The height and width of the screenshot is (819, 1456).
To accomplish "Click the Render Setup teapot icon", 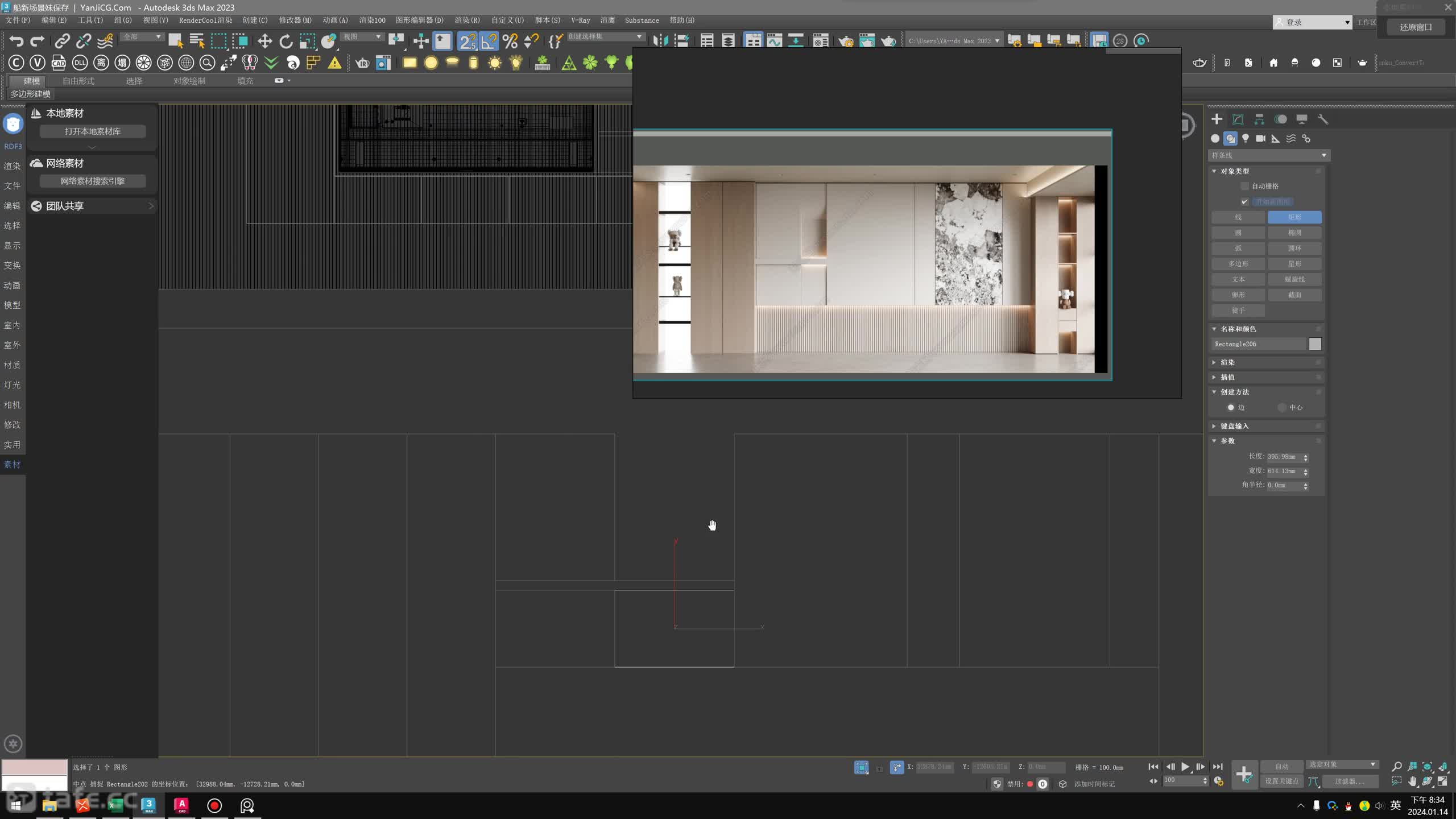I will pyautogui.click(x=846, y=41).
